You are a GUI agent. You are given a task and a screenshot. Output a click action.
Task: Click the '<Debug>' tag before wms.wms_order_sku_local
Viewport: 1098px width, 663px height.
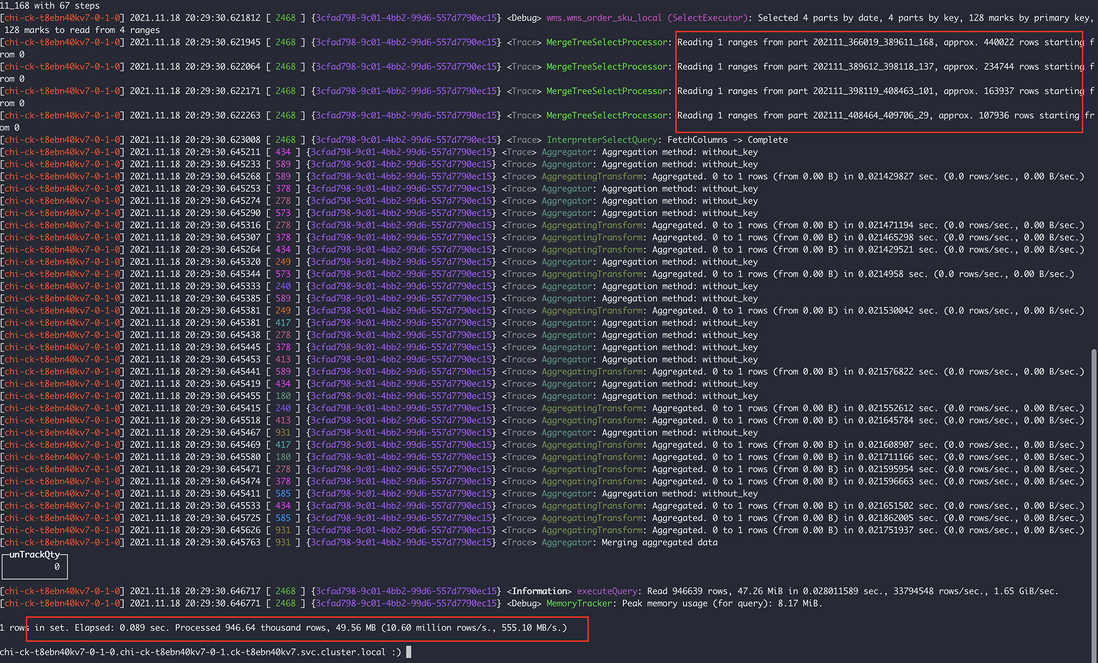pos(523,18)
